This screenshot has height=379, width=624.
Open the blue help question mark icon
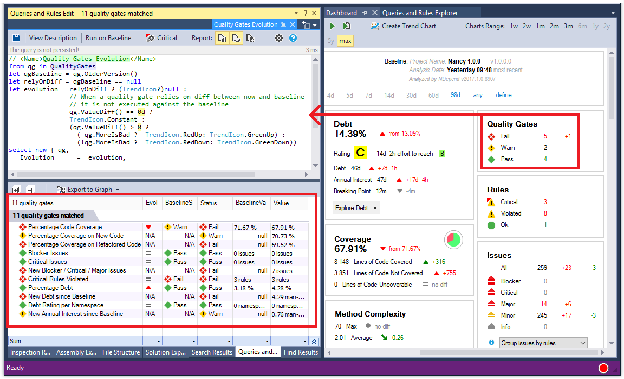pyautogui.click(x=293, y=38)
